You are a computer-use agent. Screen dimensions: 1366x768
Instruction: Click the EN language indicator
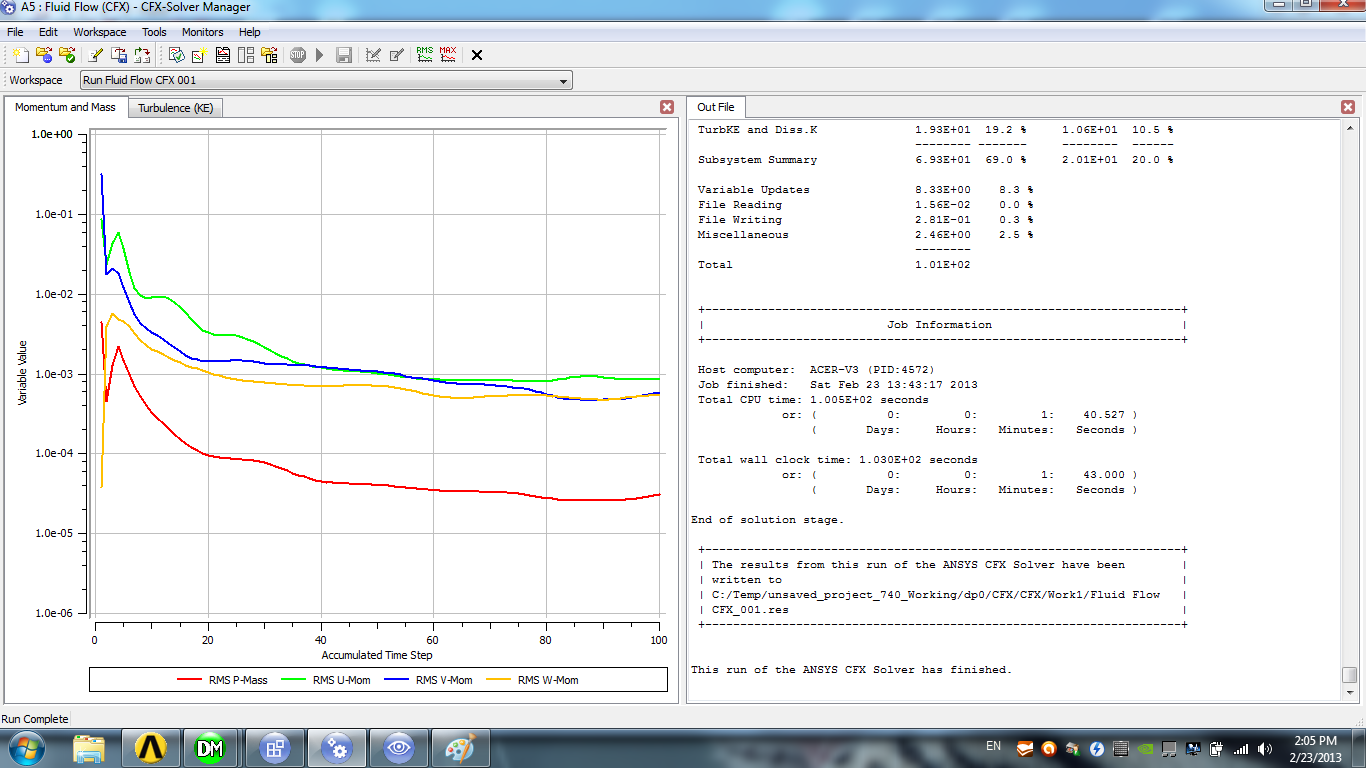(993, 746)
